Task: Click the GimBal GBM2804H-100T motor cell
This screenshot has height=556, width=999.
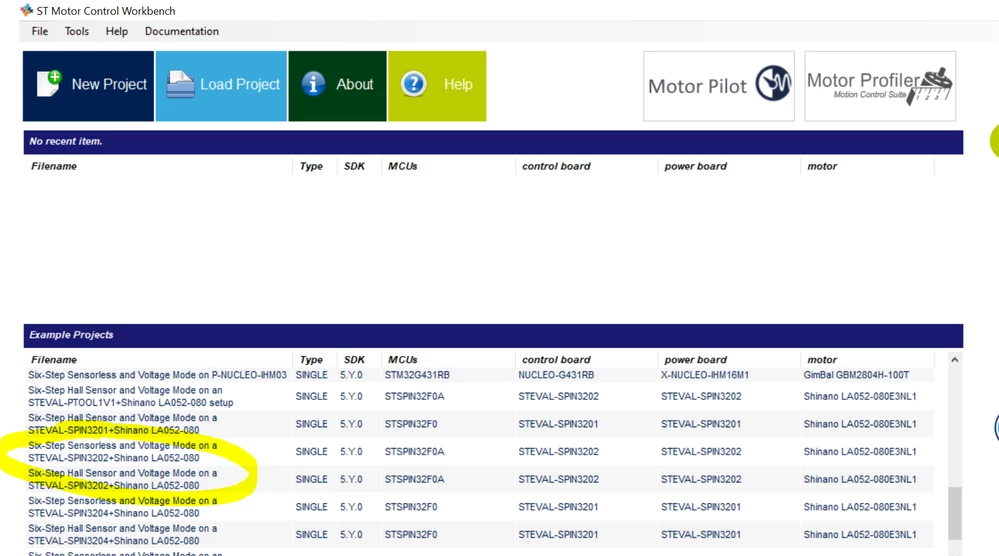Action: (x=856, y=375)
